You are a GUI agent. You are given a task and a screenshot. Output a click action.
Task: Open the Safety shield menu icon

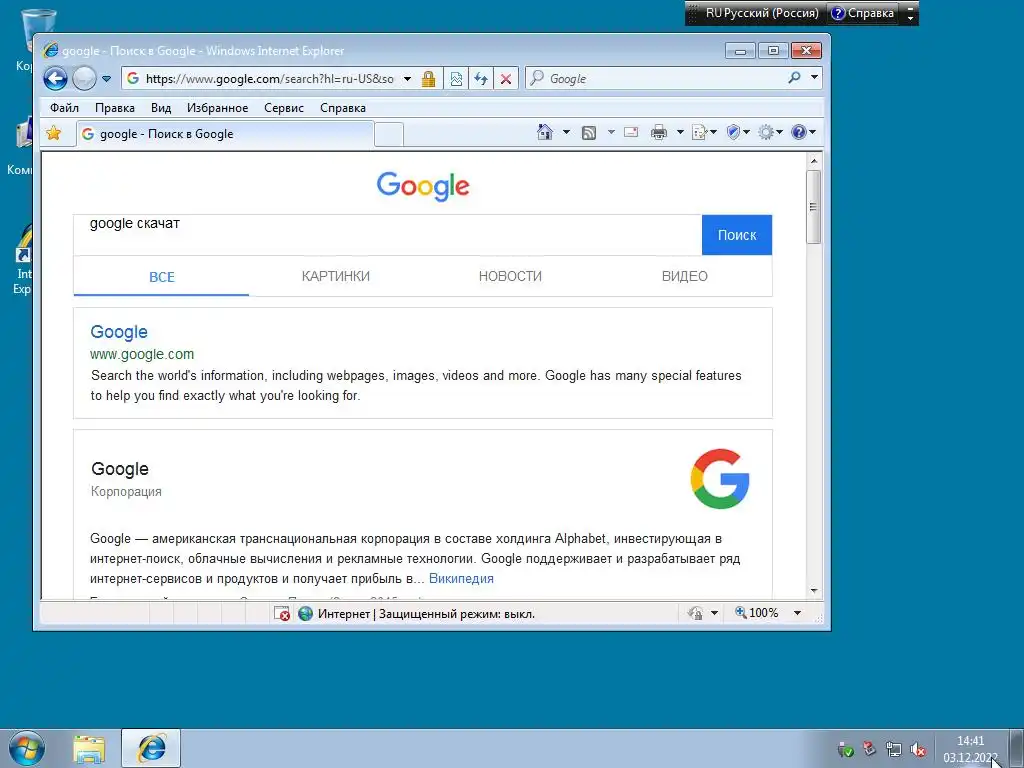[738, 133]
